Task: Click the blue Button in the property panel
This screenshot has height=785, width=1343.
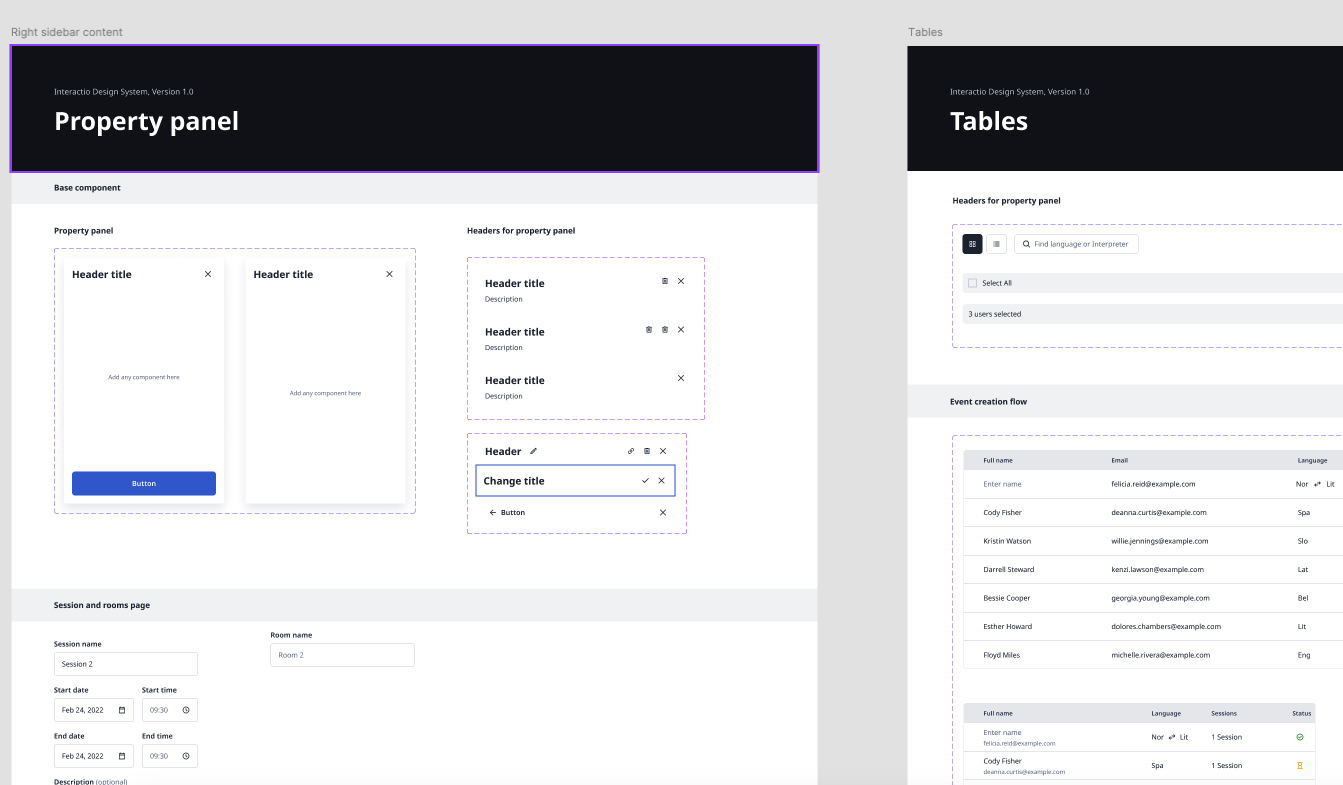Action: 144,483
